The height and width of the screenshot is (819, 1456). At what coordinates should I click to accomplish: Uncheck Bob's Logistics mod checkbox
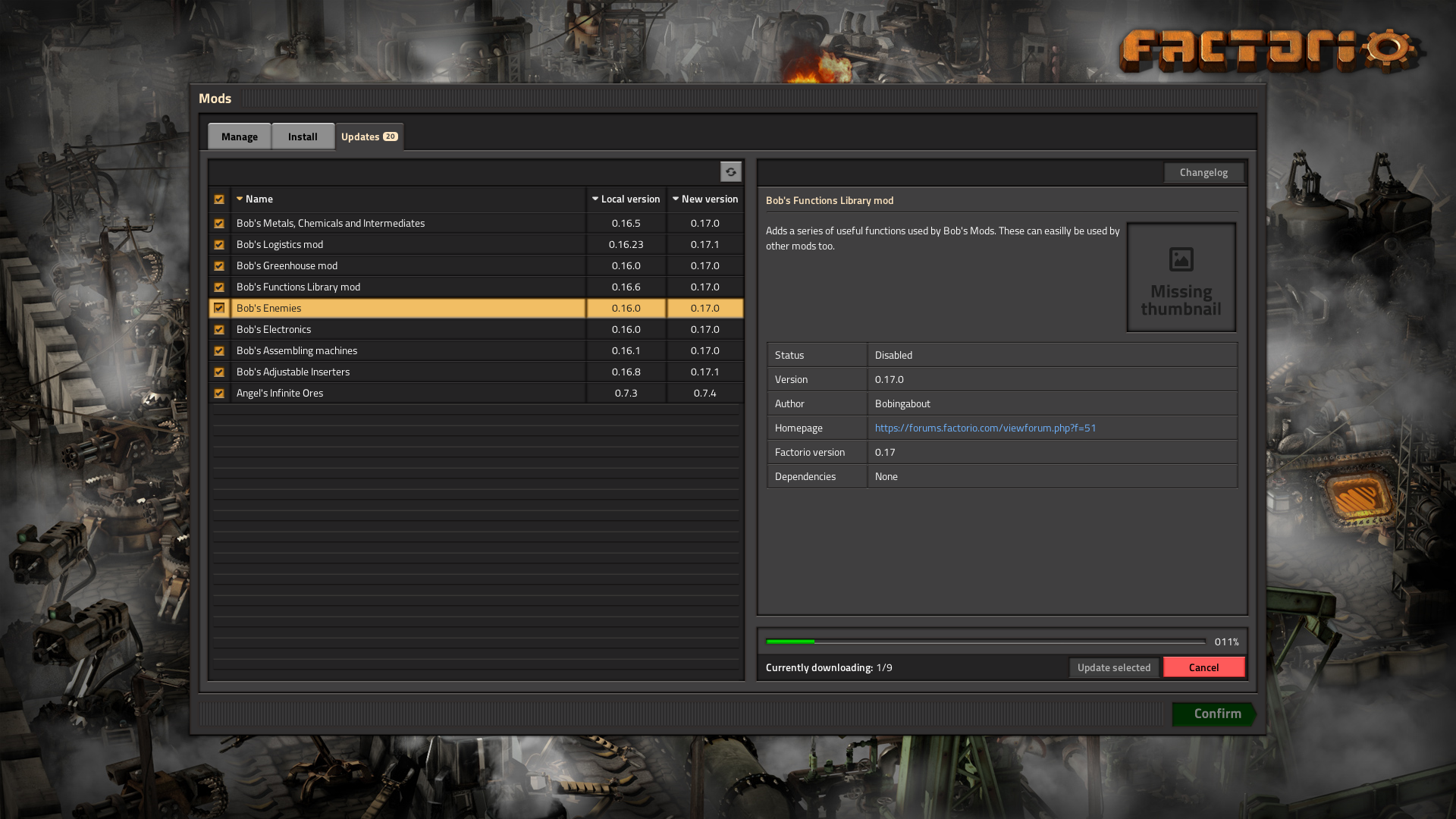point(219,245)
